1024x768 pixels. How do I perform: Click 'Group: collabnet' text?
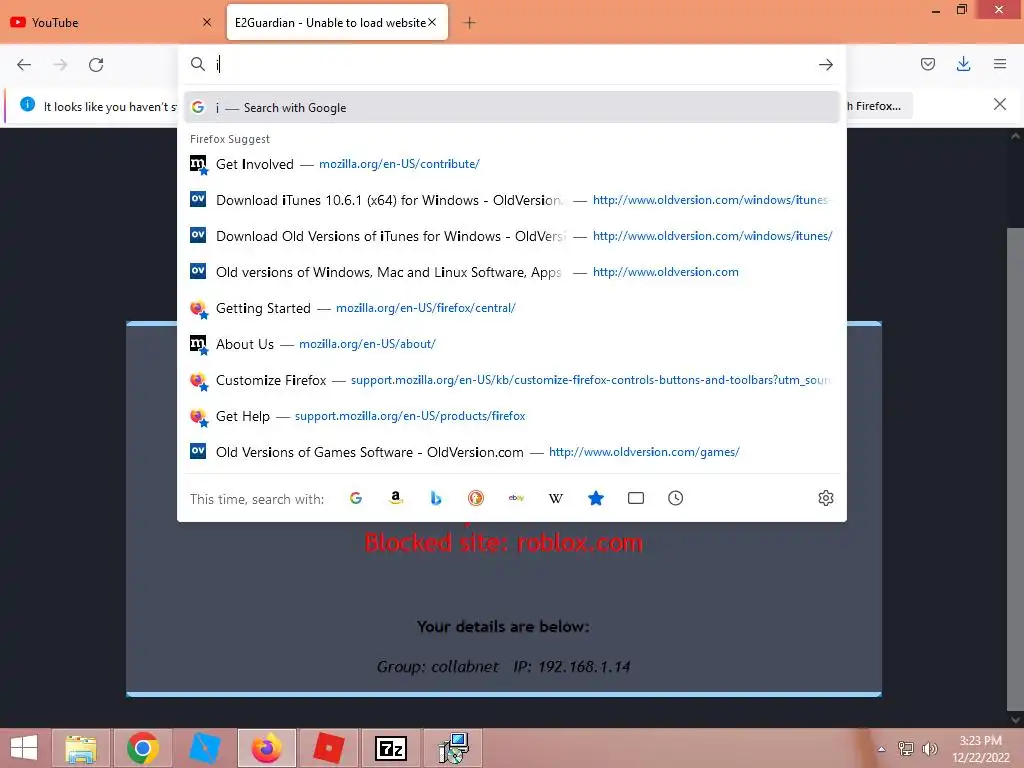(x=438, y=667)
